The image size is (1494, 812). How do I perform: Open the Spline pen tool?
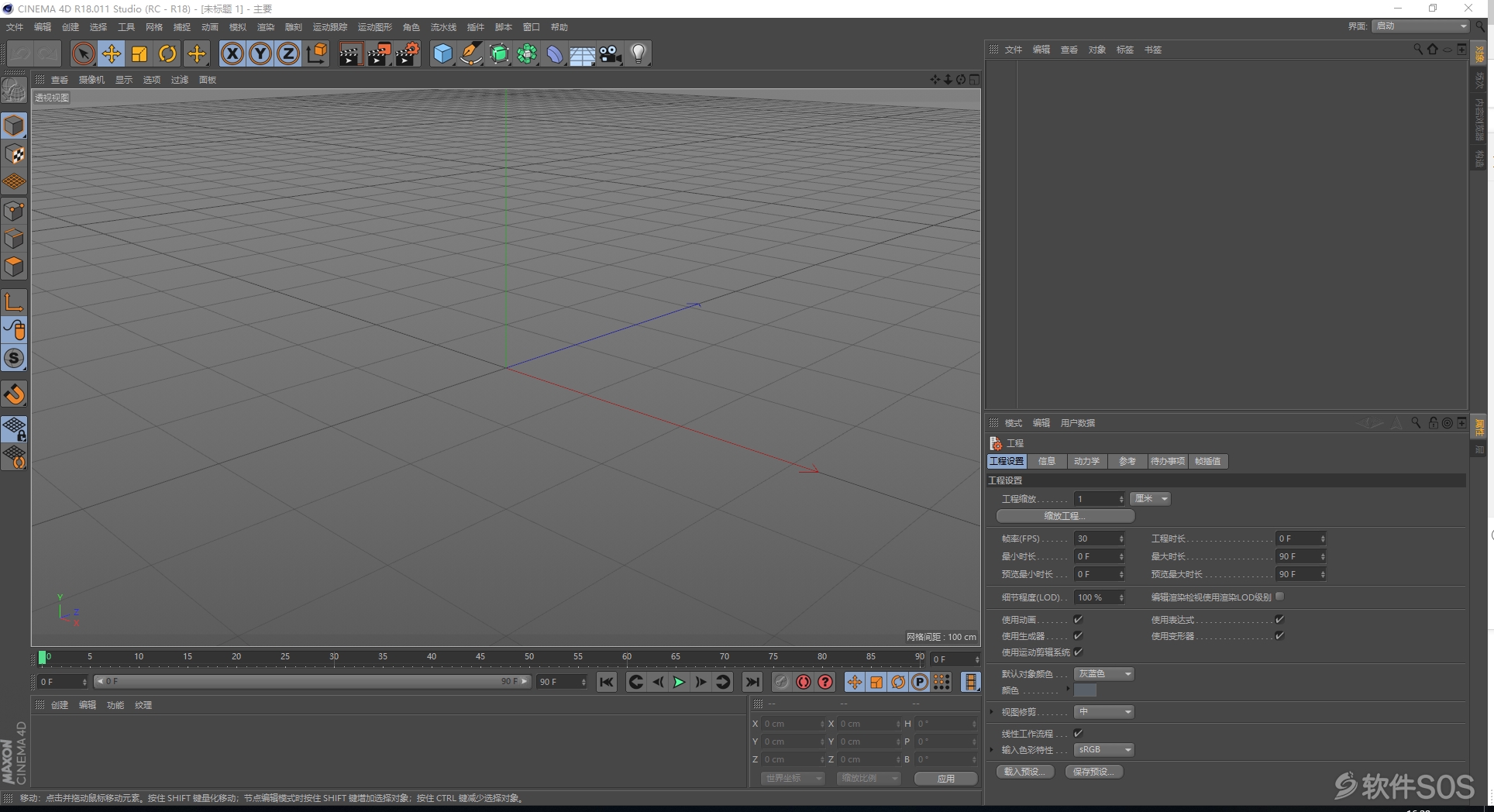click(470, 53)
